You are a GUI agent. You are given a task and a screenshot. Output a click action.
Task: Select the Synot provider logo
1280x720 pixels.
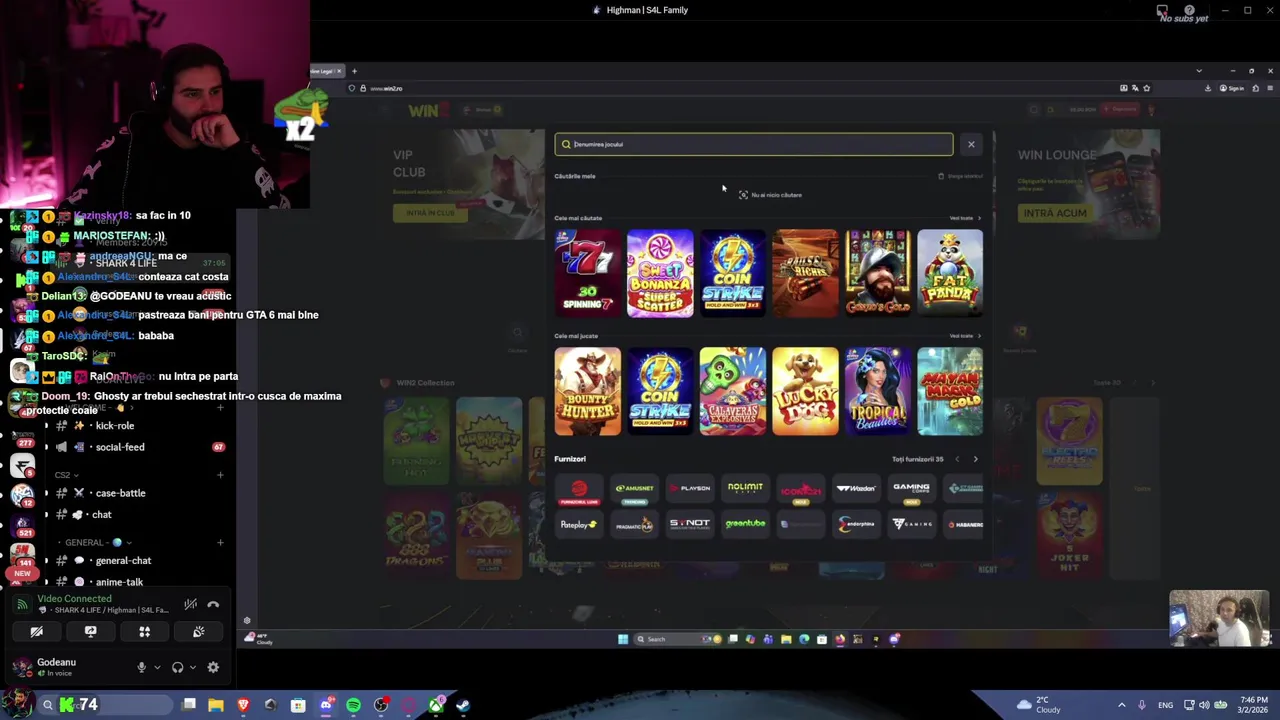pyautogui.click(x=690, y=524)
